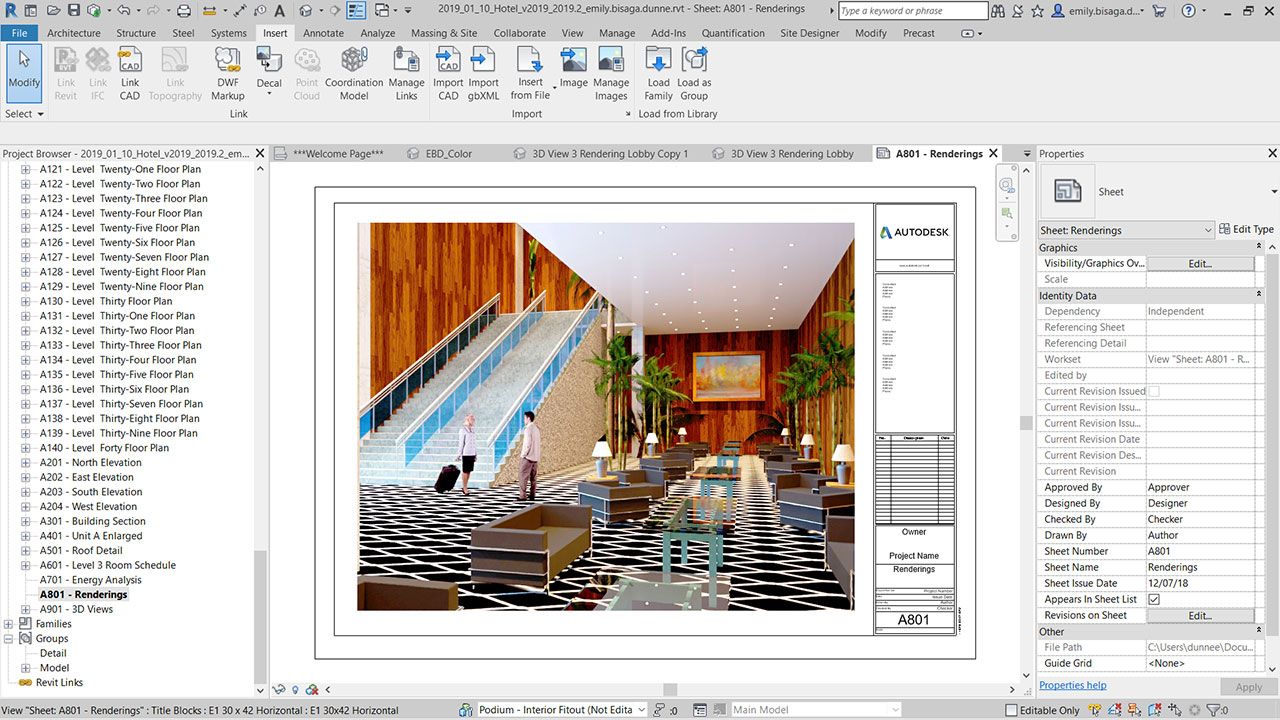
Task: Click the Save disk icon
Action: [x=74, y=10]
